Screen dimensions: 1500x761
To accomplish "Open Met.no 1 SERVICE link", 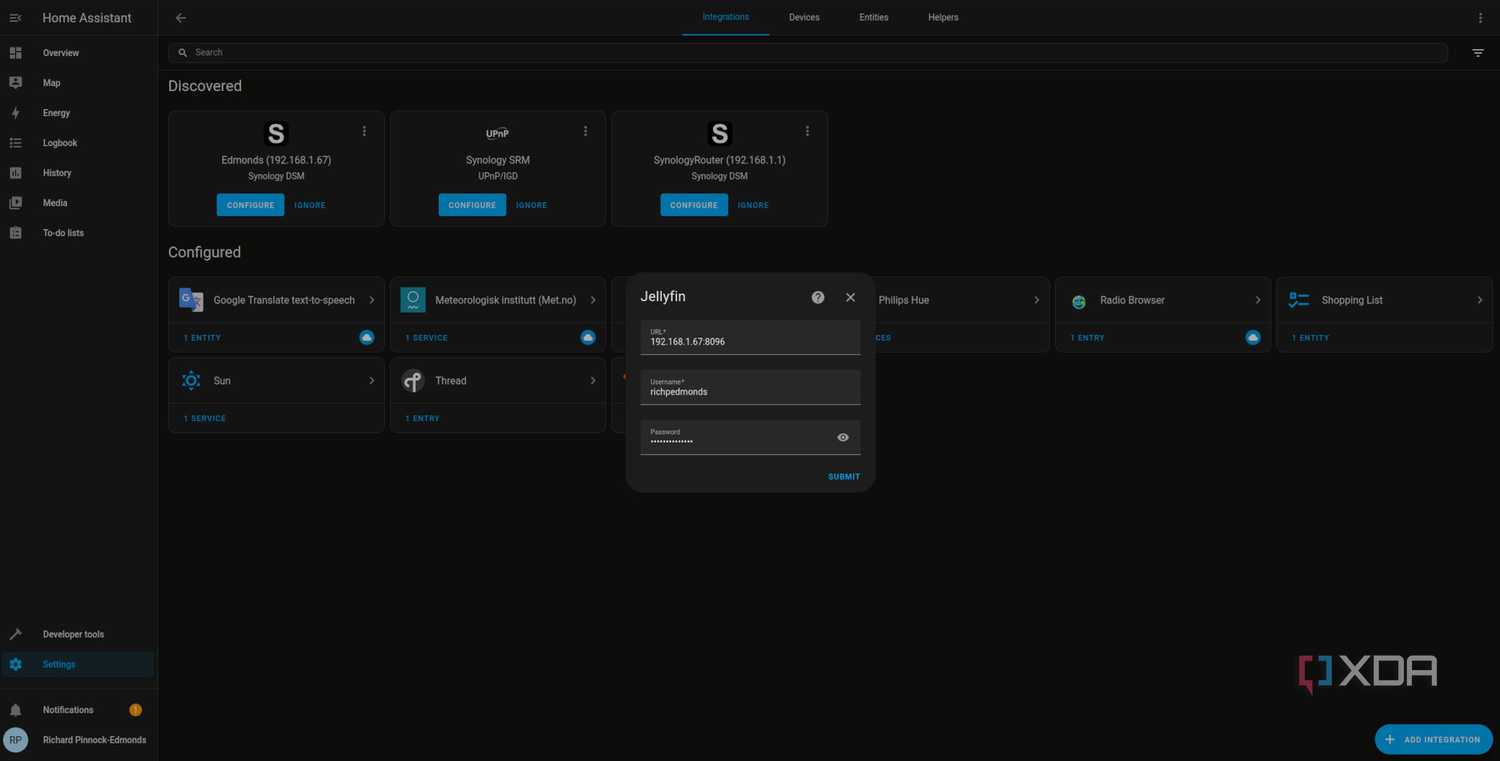I will (x=427, y=338).
